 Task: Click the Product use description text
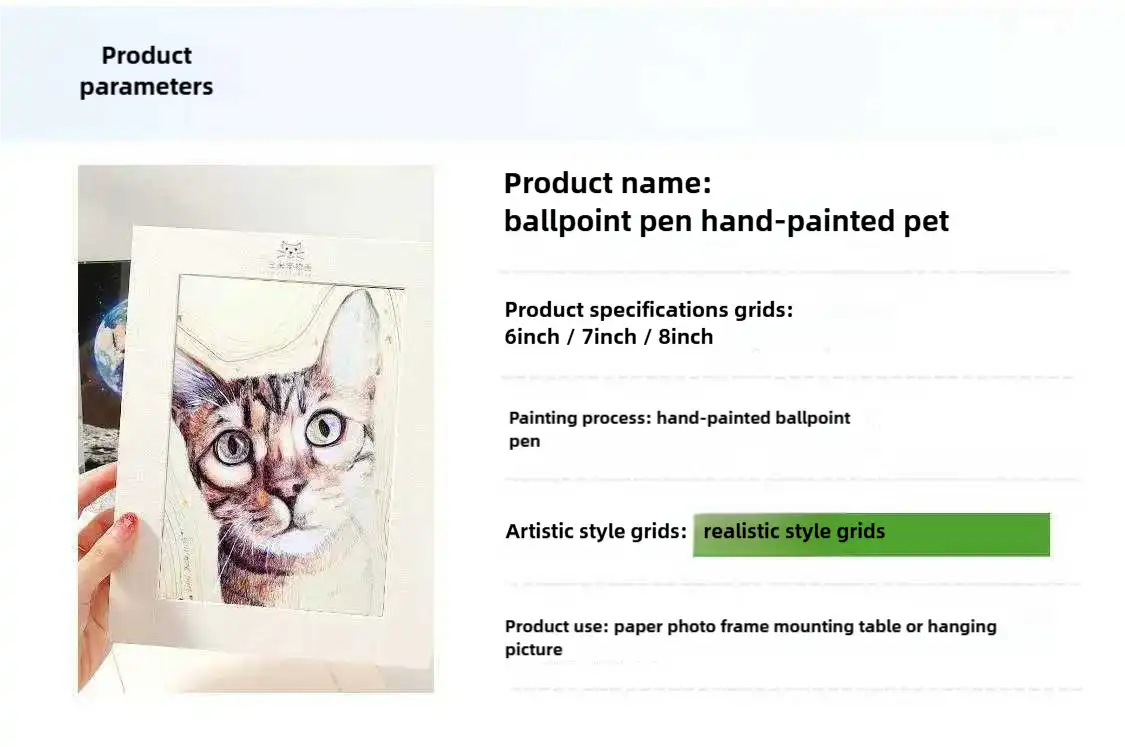[750, 637]
